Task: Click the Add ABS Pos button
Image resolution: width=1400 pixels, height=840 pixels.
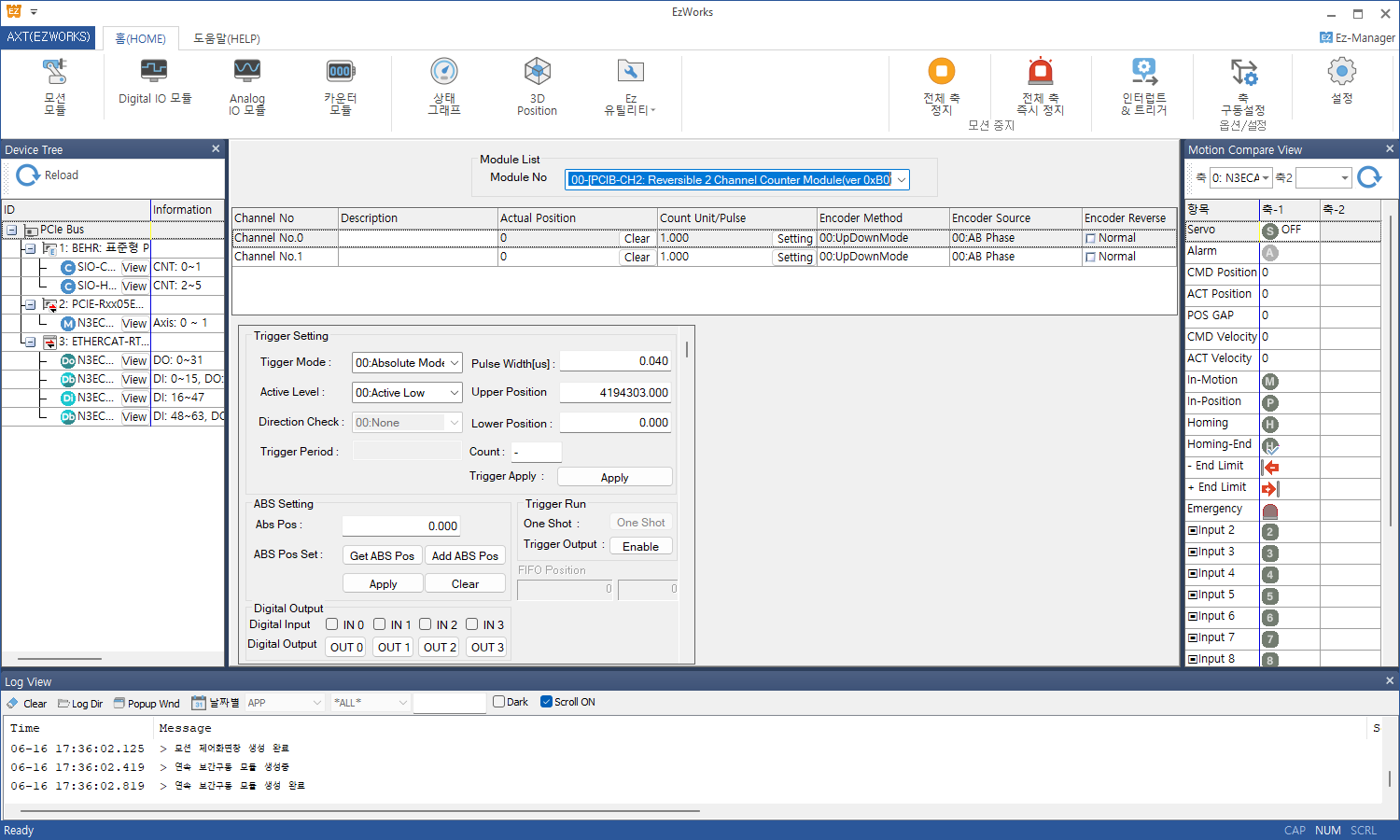Action: click(x=465, y=555)
